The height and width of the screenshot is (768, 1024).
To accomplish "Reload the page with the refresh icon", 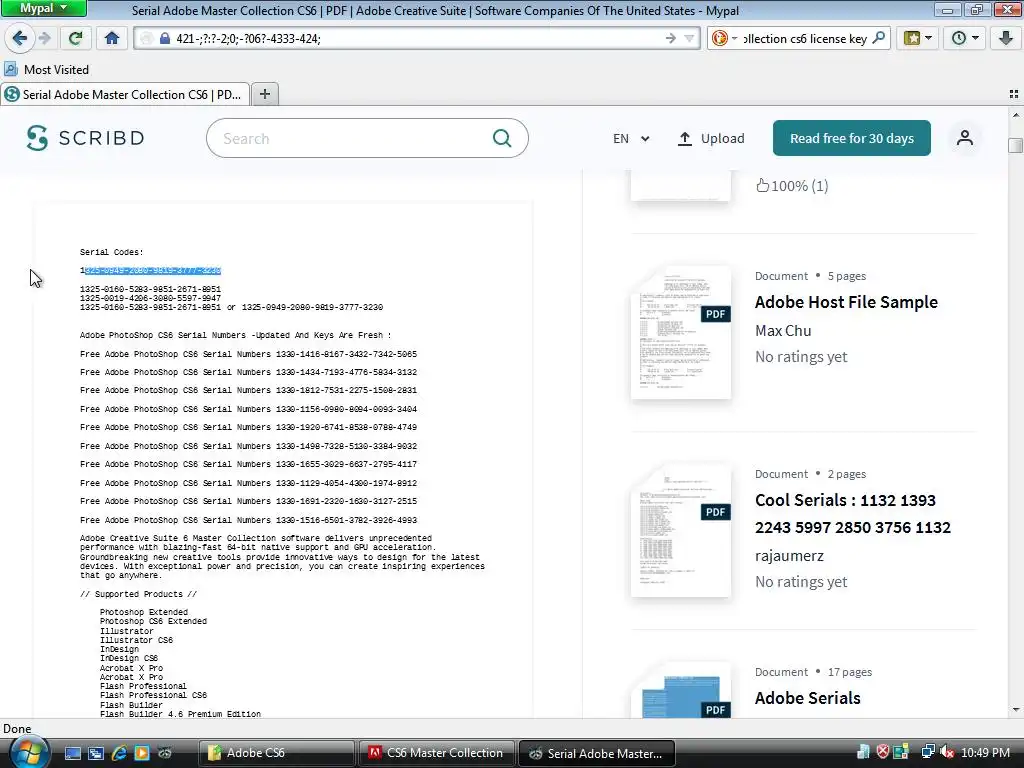I will [x=75, y=38].
